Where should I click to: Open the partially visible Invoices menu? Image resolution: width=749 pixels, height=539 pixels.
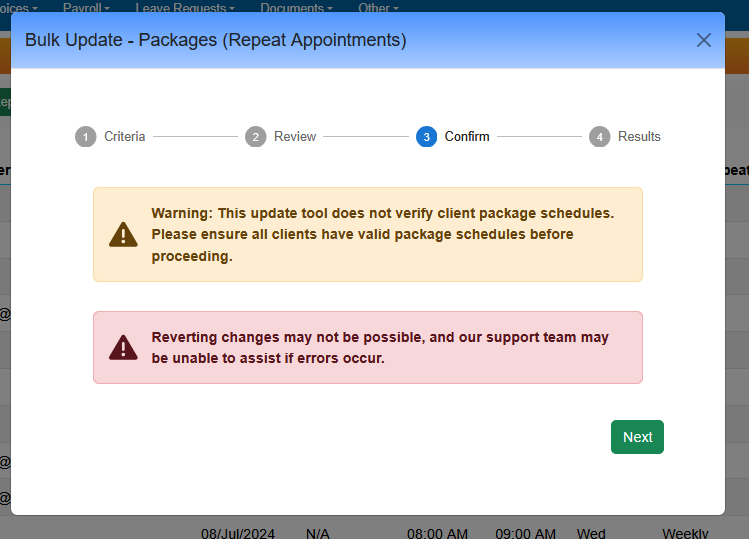[x=18, y=7]
